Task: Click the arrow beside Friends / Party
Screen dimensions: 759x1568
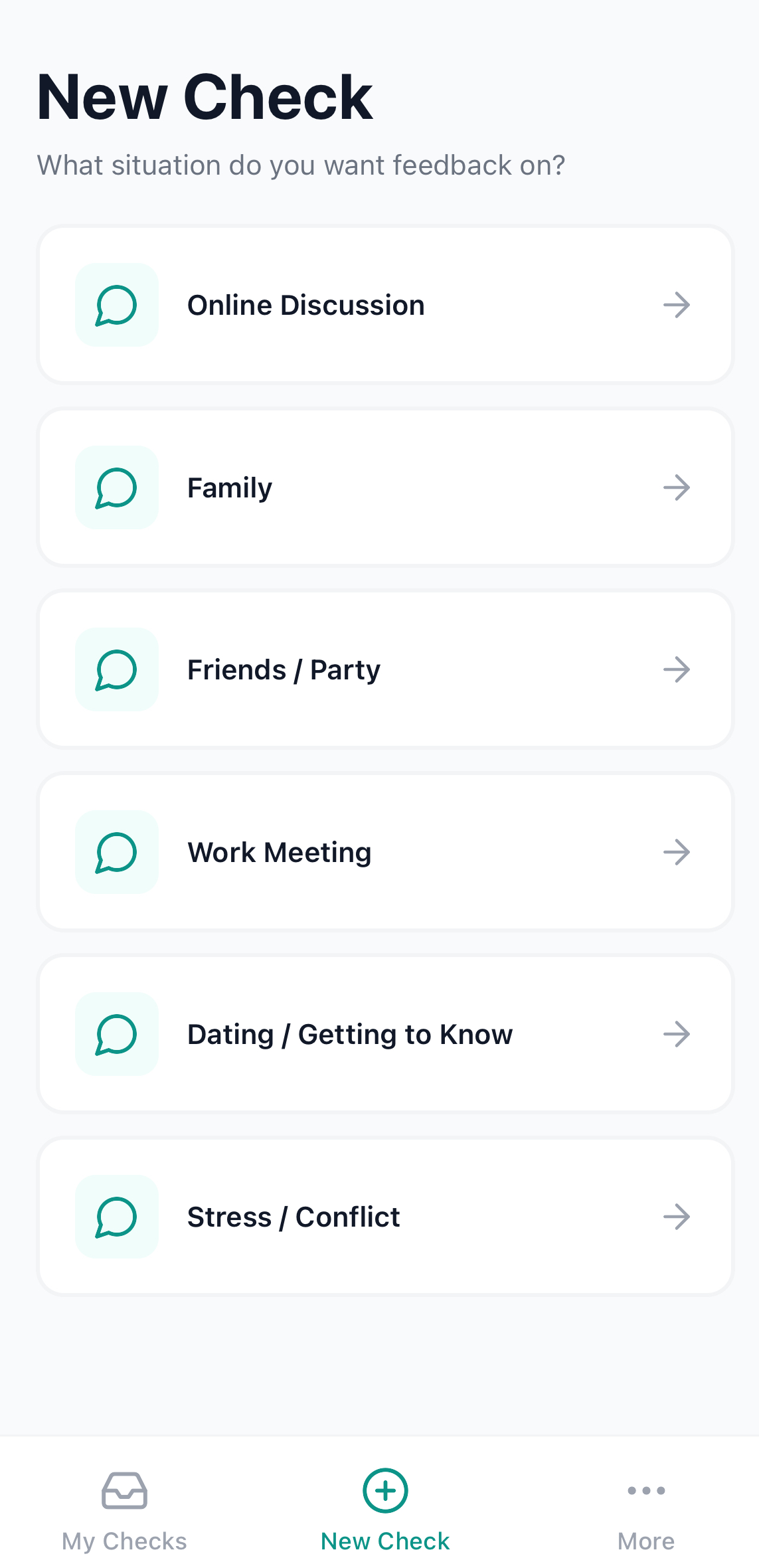Action: [x=677, y=669]
